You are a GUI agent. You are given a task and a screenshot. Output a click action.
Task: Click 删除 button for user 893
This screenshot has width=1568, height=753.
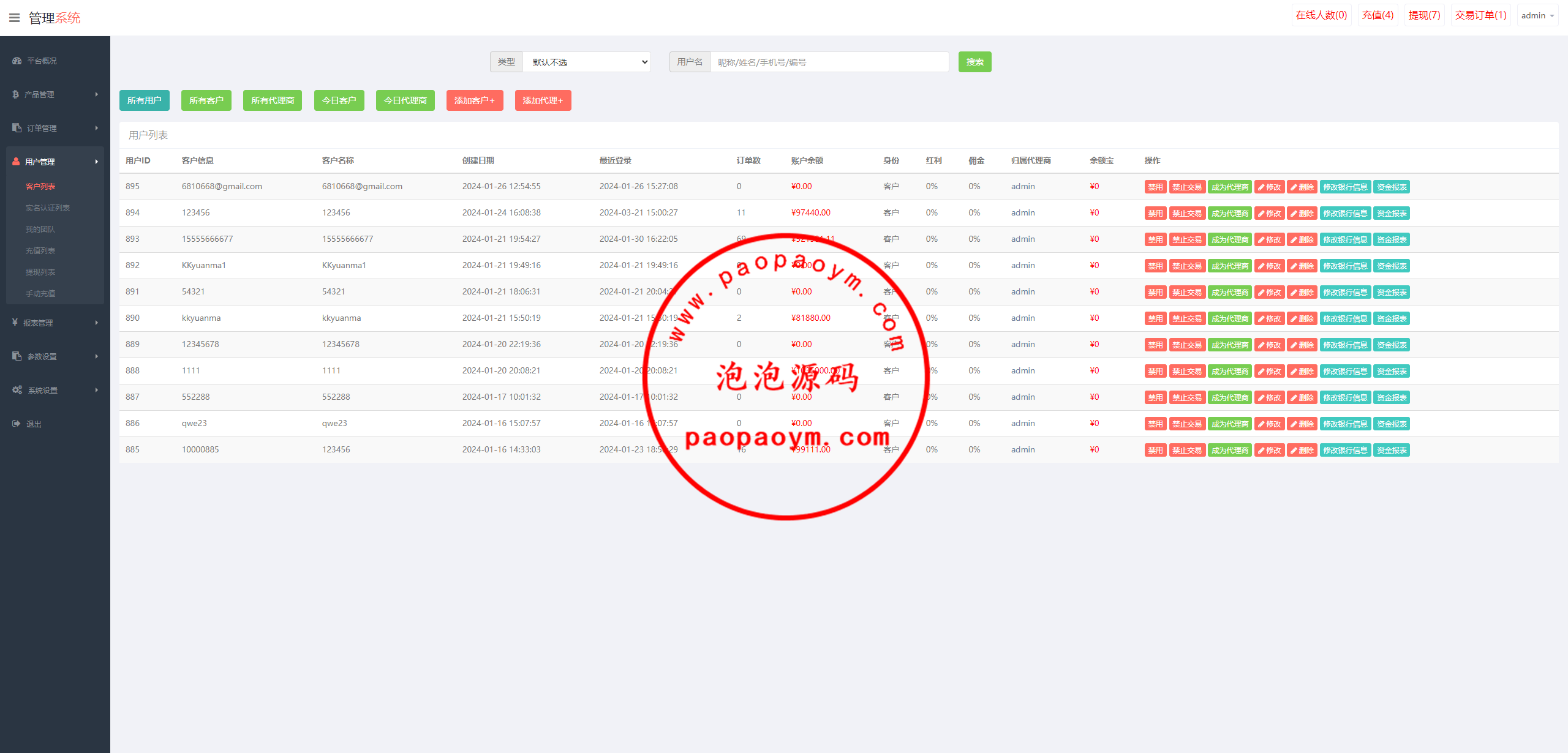[x=1302, y=239]
